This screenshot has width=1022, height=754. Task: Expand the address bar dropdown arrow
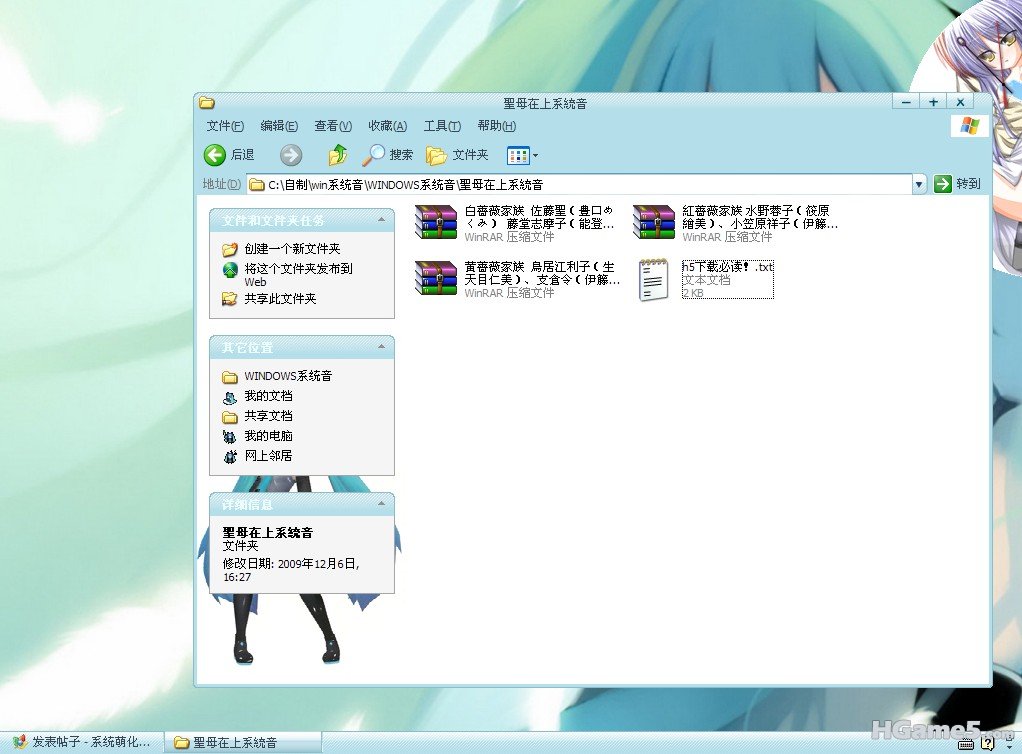[x=918, y=184]
